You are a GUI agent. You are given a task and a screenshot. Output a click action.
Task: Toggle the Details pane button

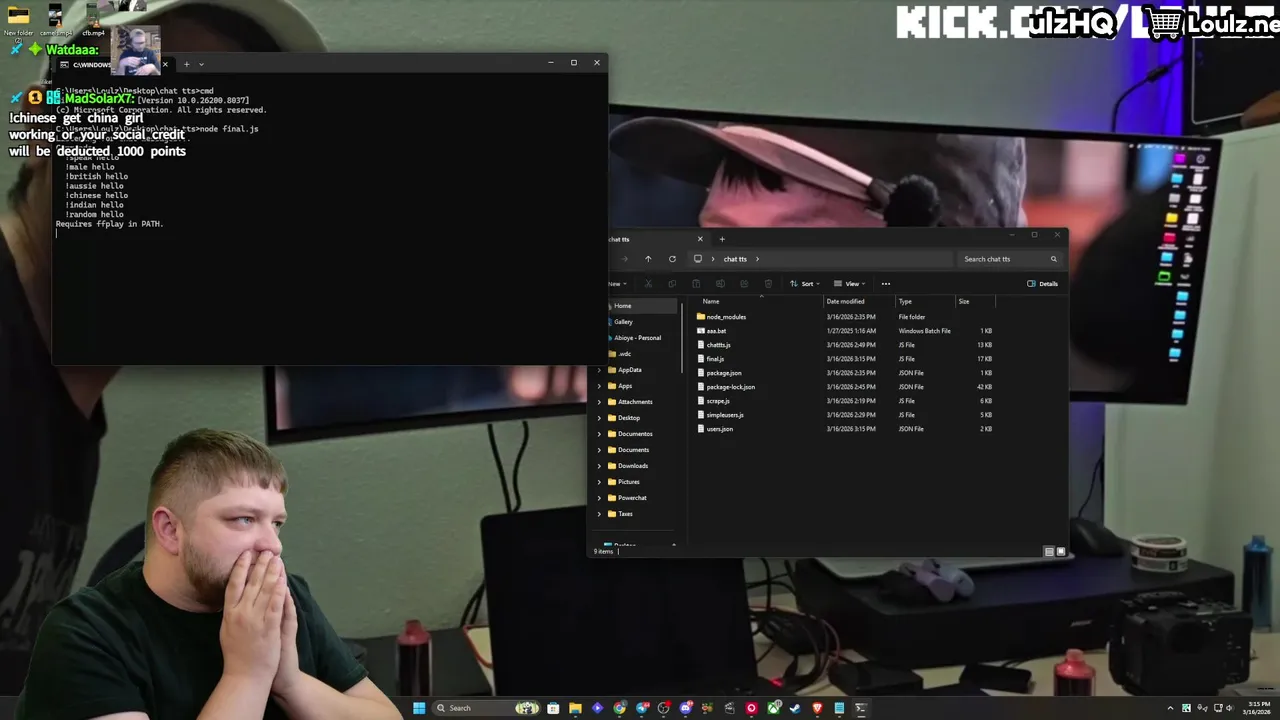[1042, 284]
